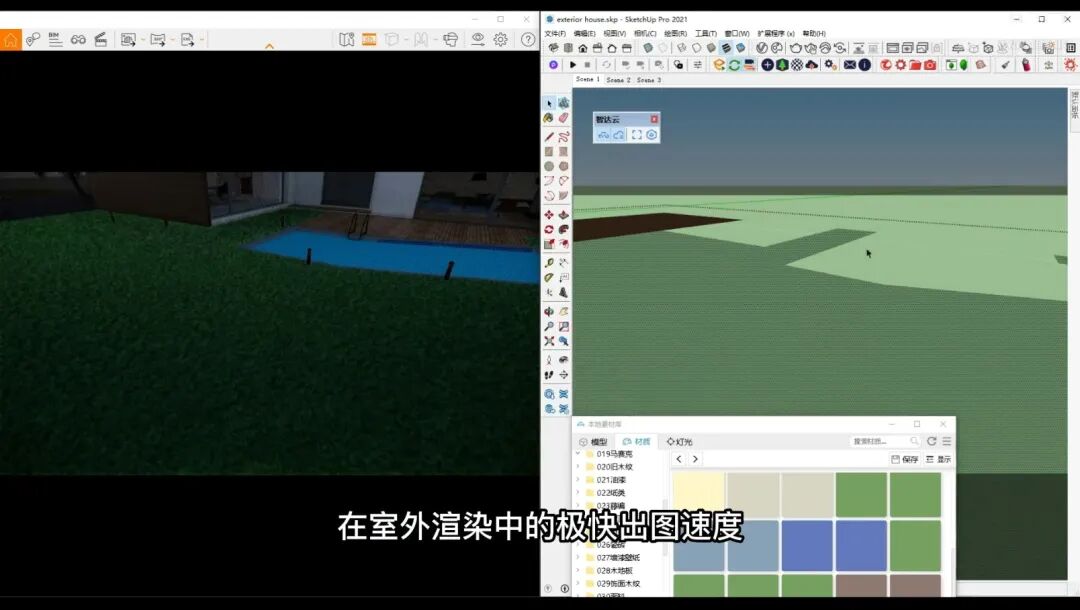Select the Zoom magnifier tool

(549, 326)
